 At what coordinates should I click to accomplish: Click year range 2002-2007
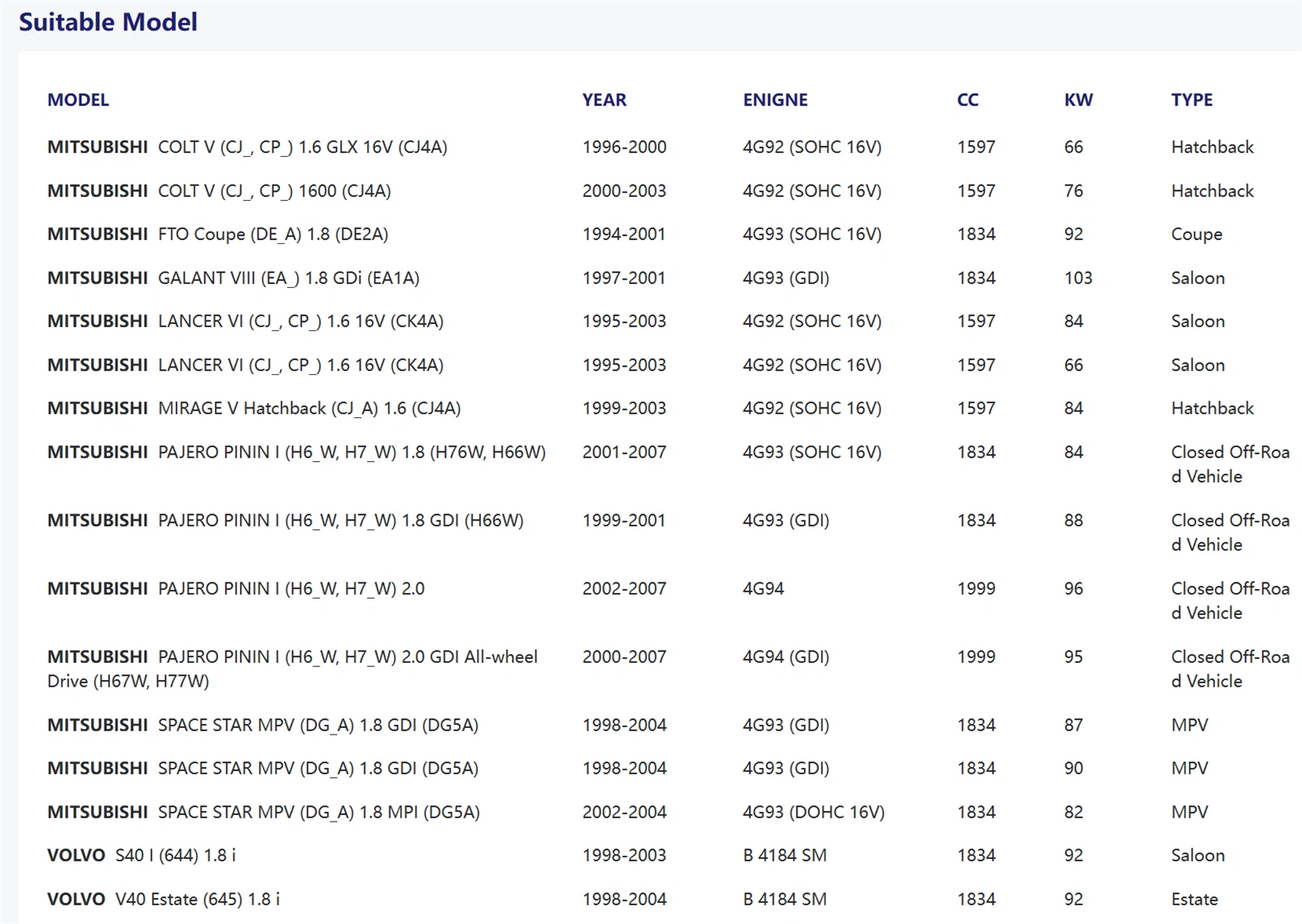click(624, 589)
